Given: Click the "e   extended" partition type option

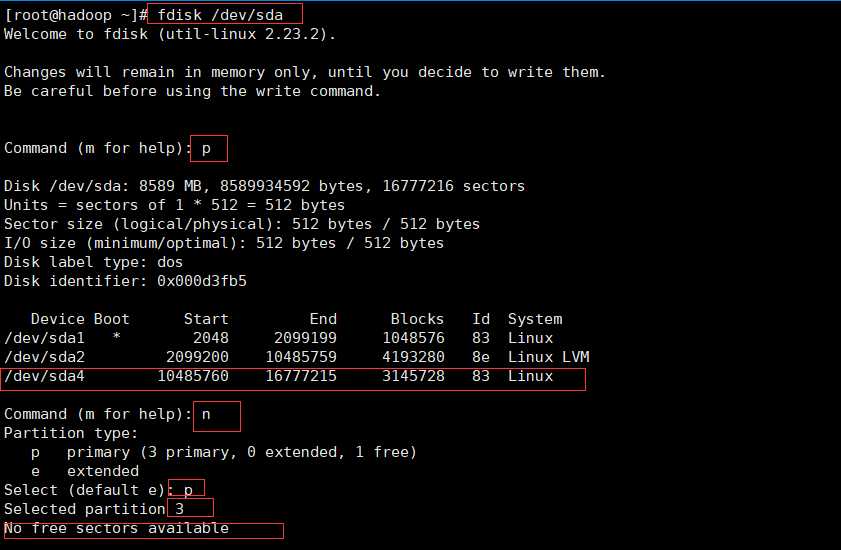Looking at the screenshot, I should (85, 471).
